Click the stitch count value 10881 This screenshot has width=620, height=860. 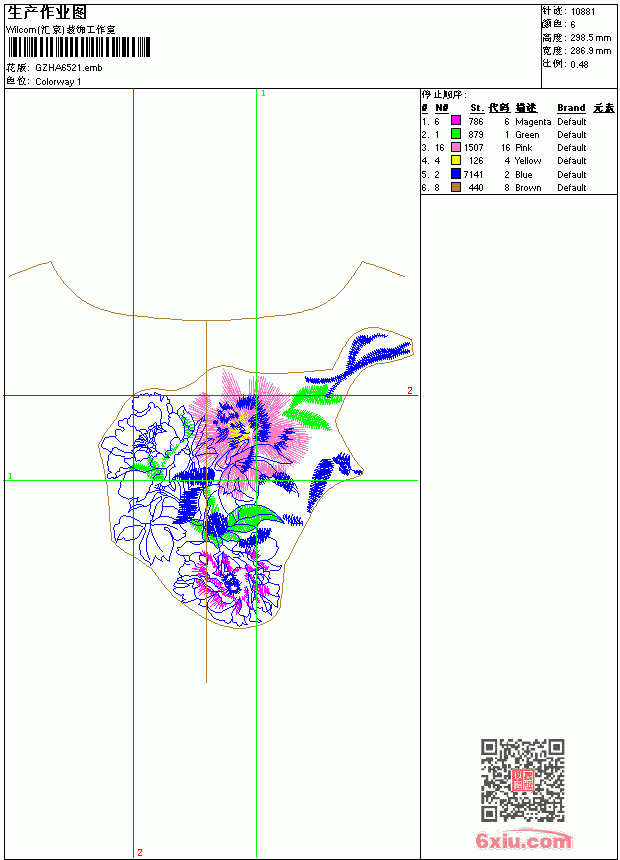point(583,12)
